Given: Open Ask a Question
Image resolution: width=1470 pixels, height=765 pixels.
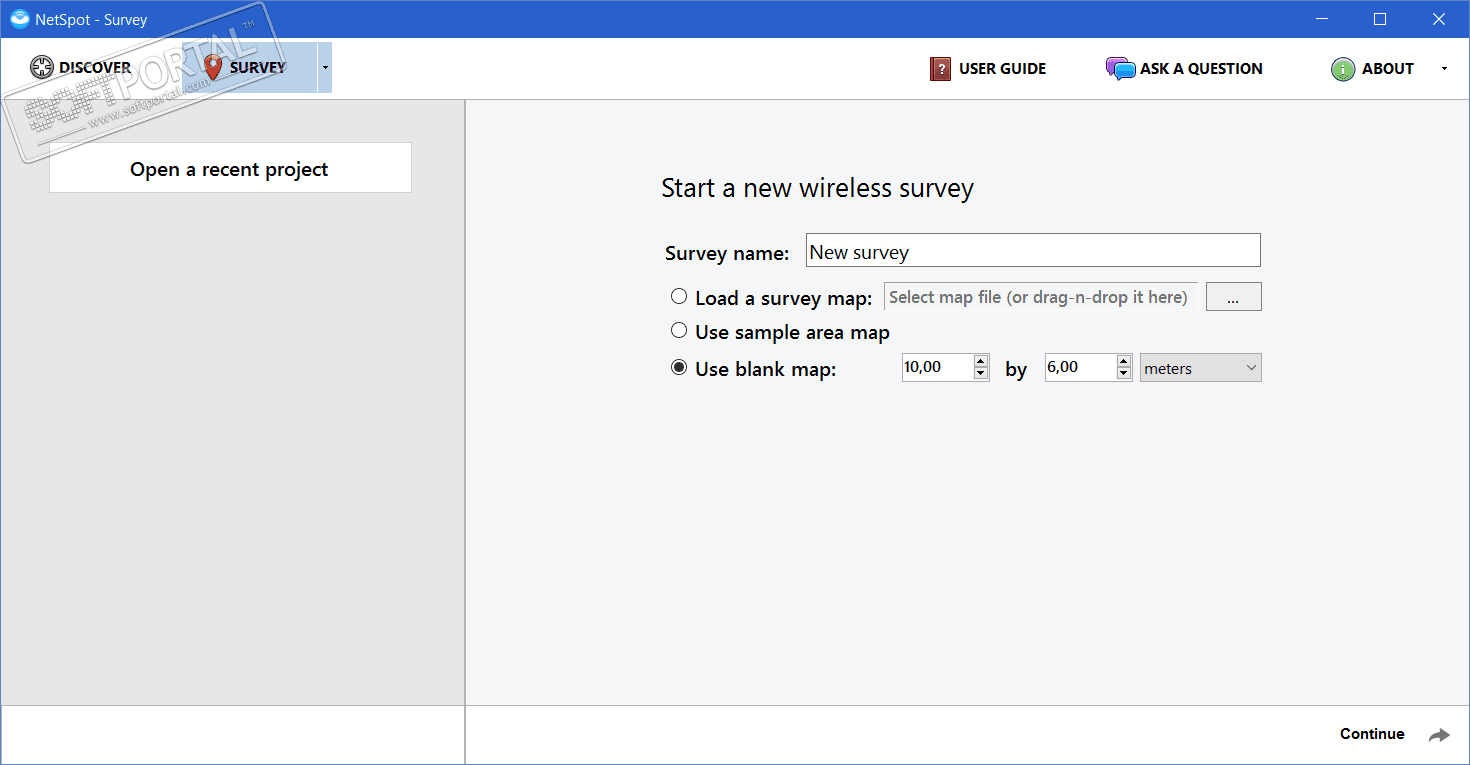Looking at the screenshot, I should pyautogui.click(x=1184, y=69).
